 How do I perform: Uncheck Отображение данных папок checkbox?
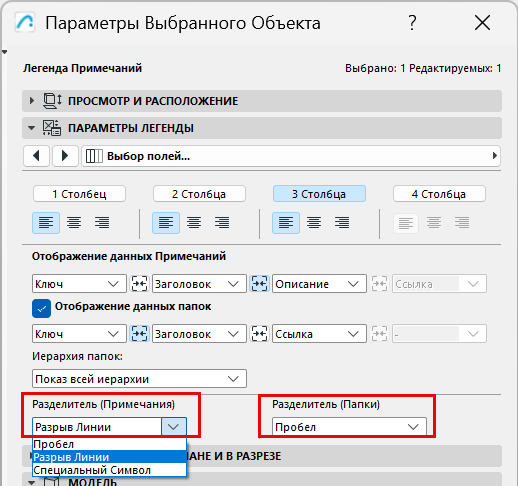41,308
